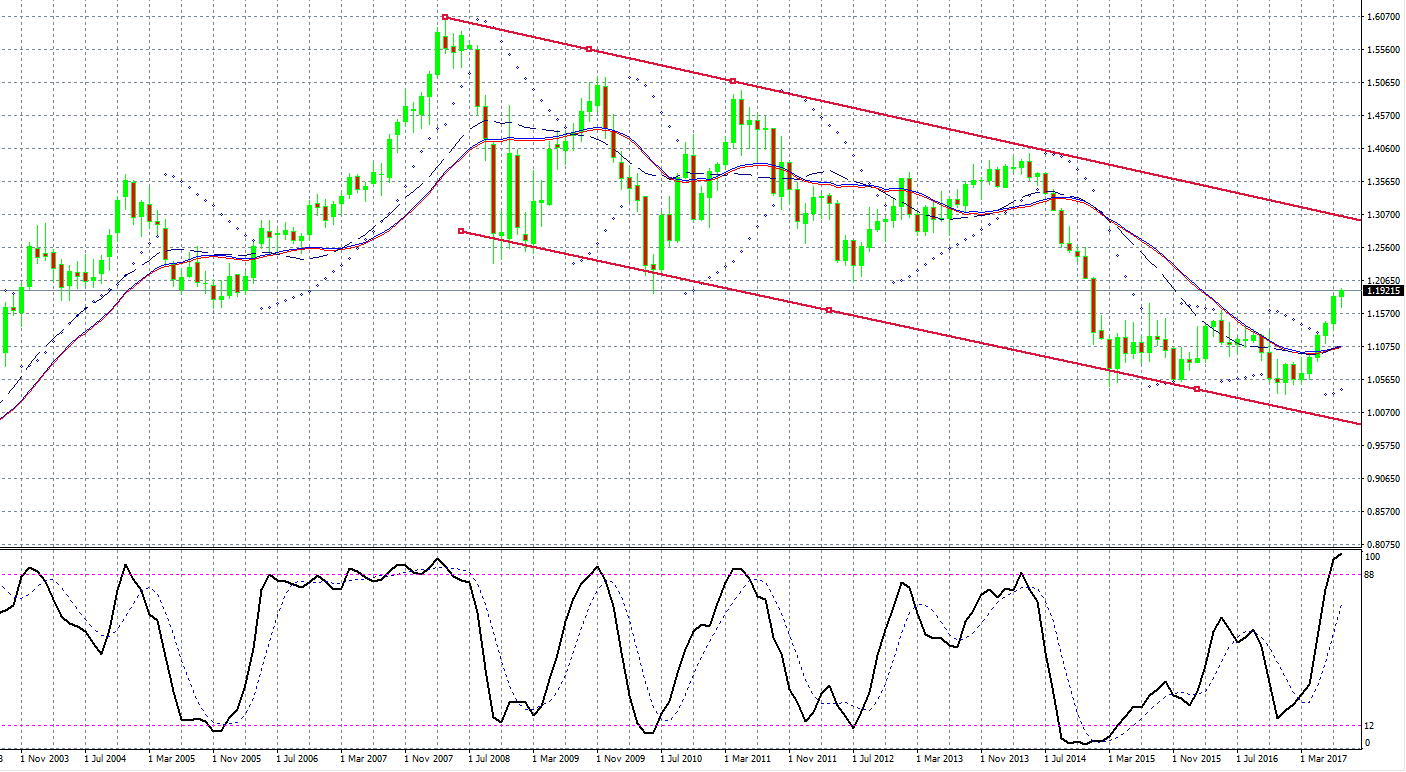
Task: Select the lower trendline's starting anchor square
Action: [460, 230]
